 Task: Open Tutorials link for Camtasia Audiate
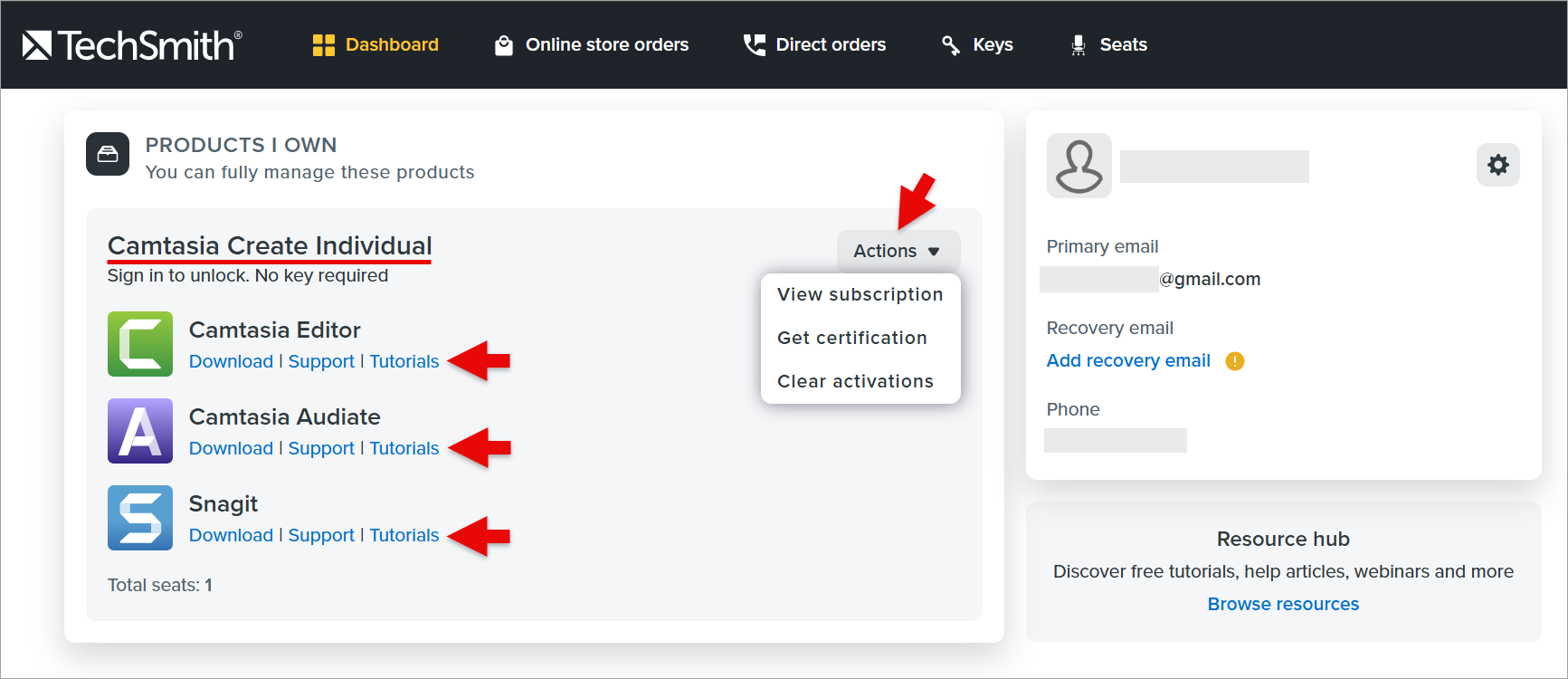[x=404, y=448]
